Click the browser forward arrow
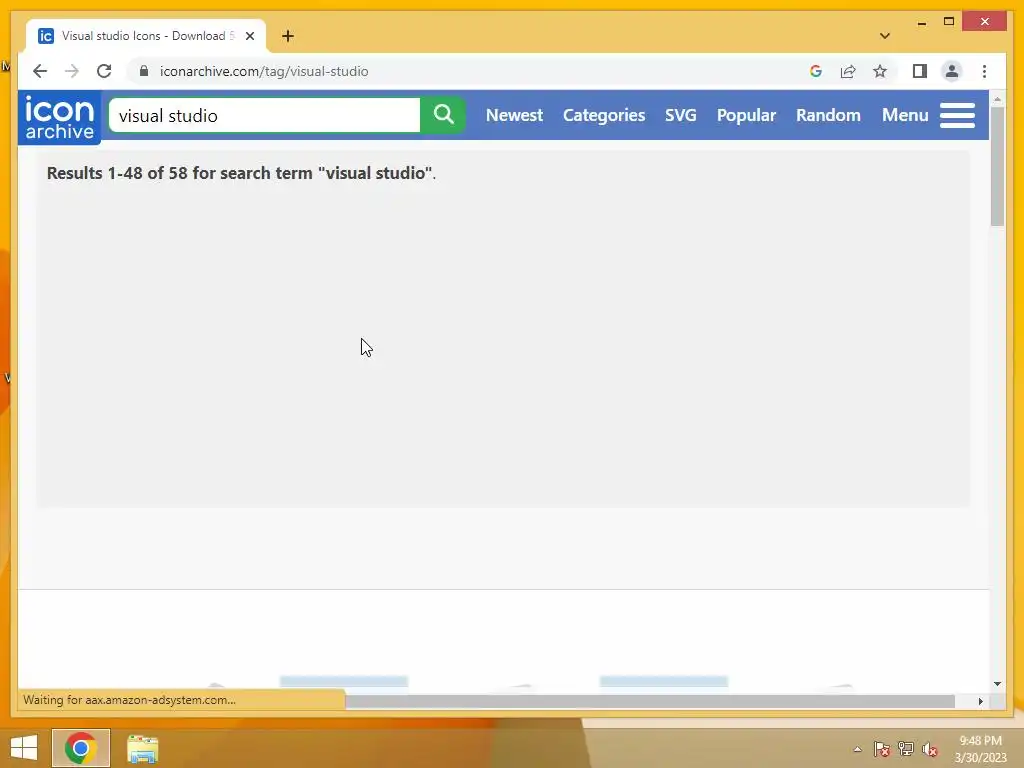1024x768 pixels. (72, 71)
